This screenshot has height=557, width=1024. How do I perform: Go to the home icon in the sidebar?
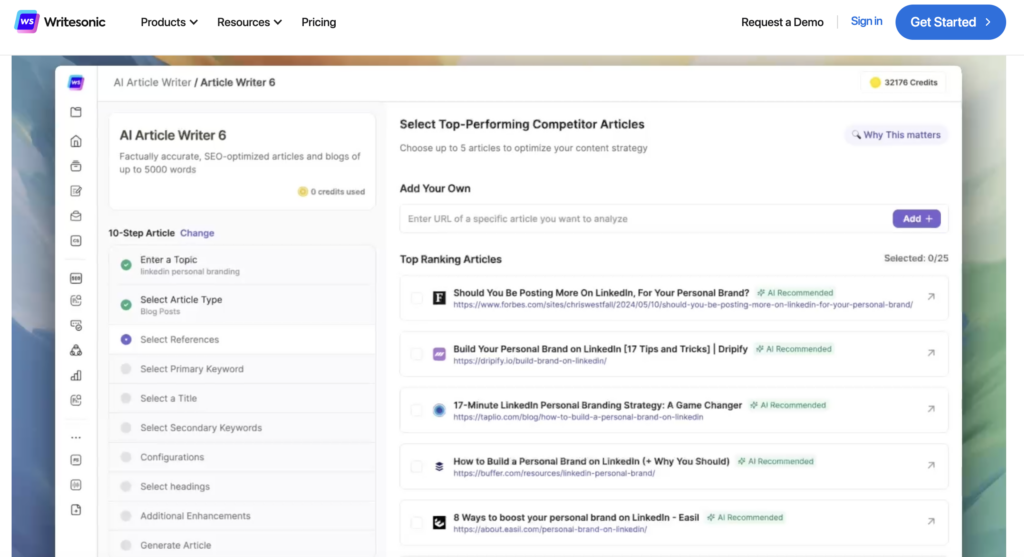(x=76, y=141)
